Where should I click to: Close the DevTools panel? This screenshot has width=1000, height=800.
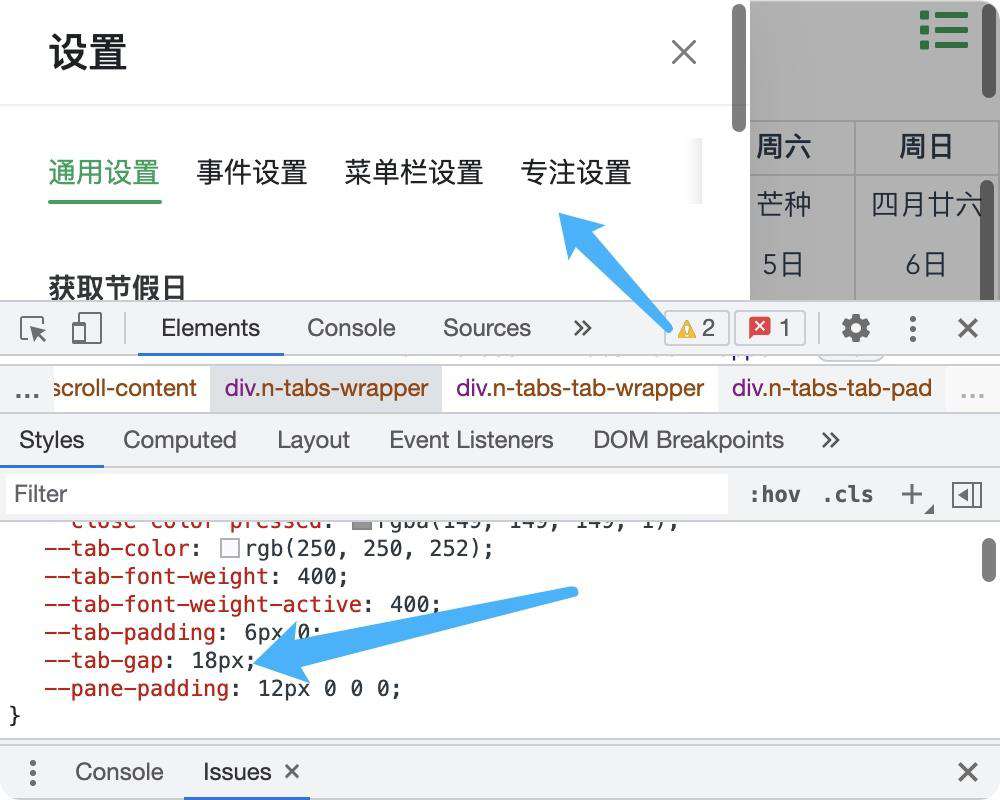(x=968, y=329)
